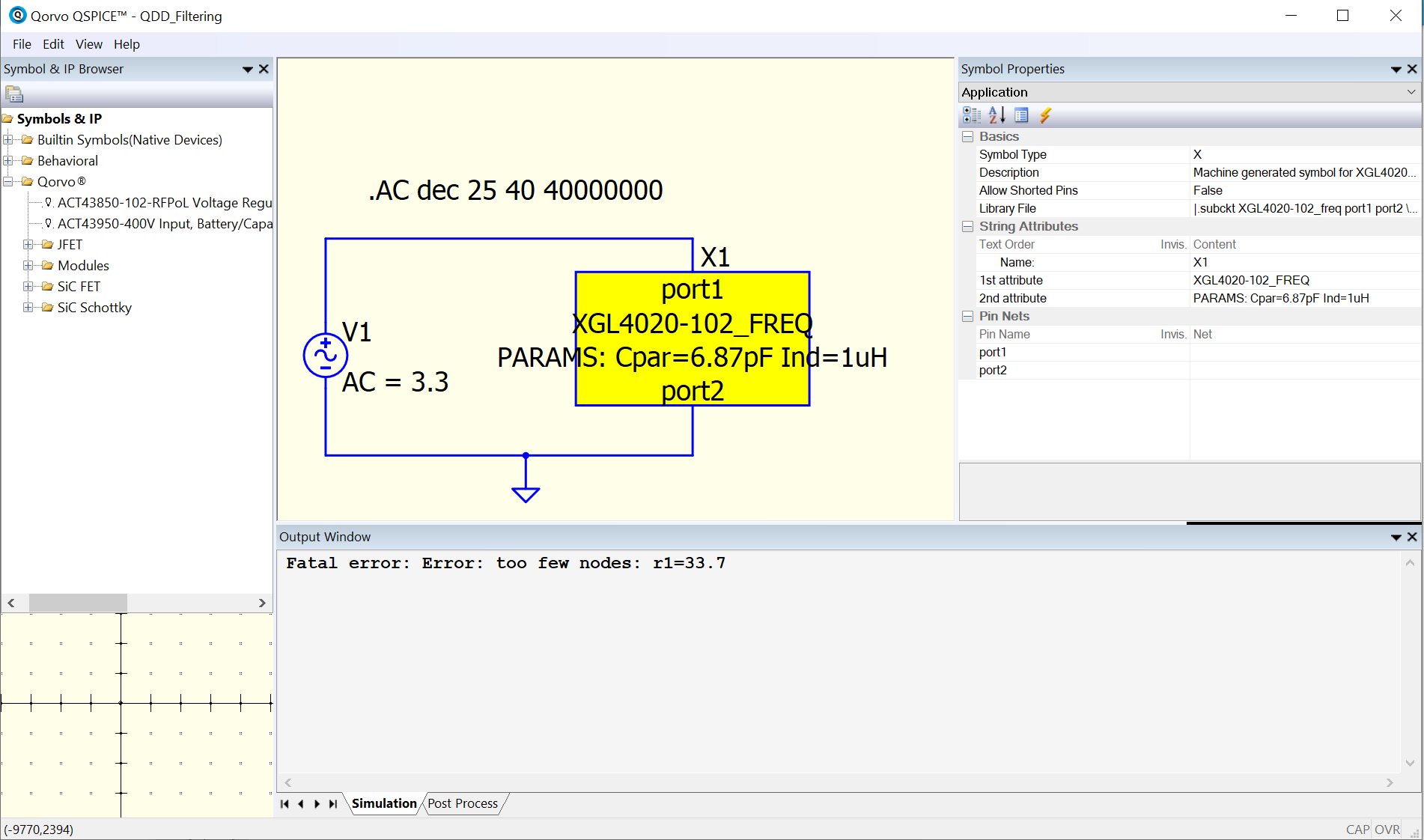Image resolution: width=1424 pixels, height=840 pixels.
Task: Maximize the QSPICE window
Action: (1343, 16)
